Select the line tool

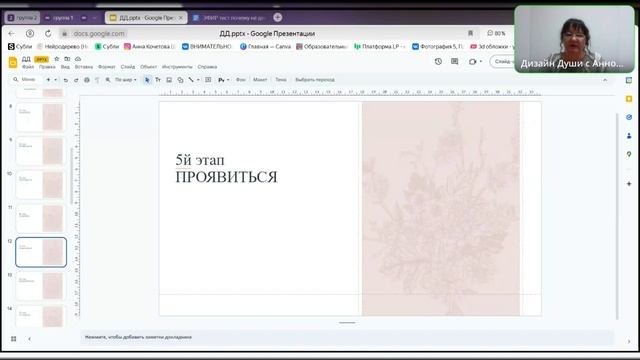[191, 80]
